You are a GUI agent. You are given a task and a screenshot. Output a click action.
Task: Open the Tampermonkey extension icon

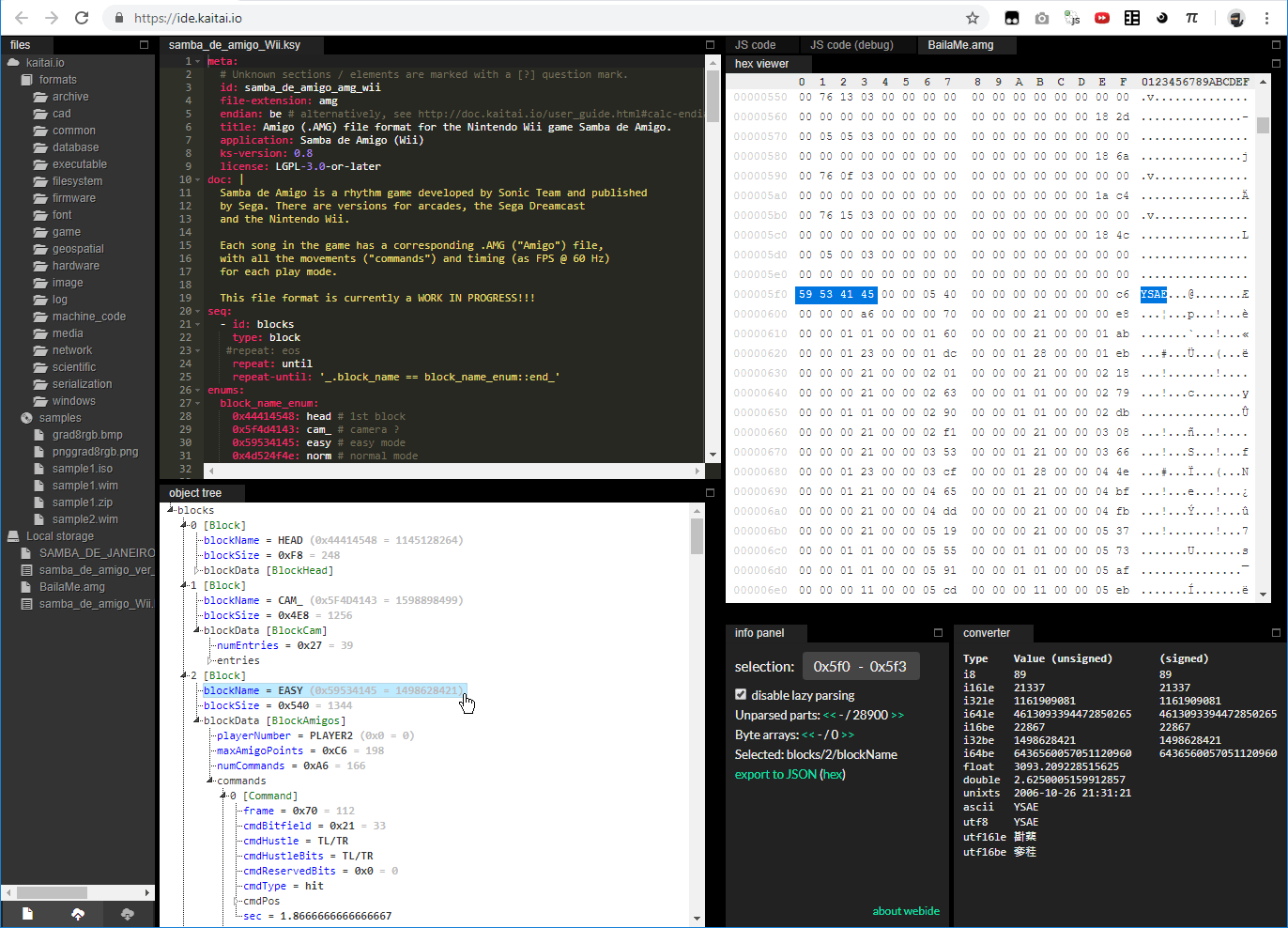[x=1012, y=18]
